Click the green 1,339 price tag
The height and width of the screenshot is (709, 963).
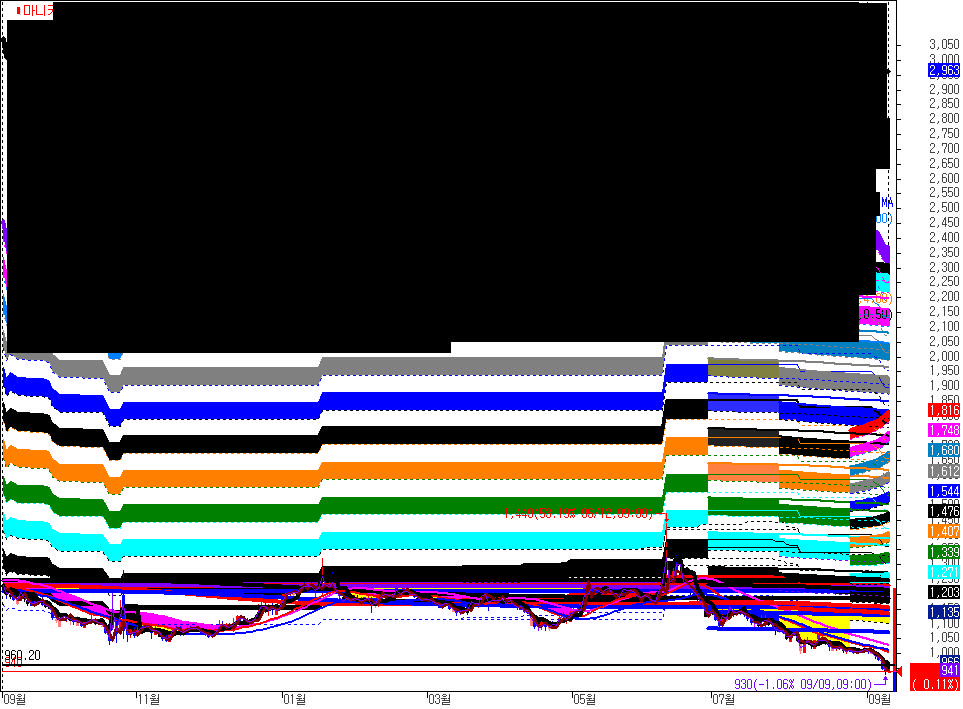(943, 552)
